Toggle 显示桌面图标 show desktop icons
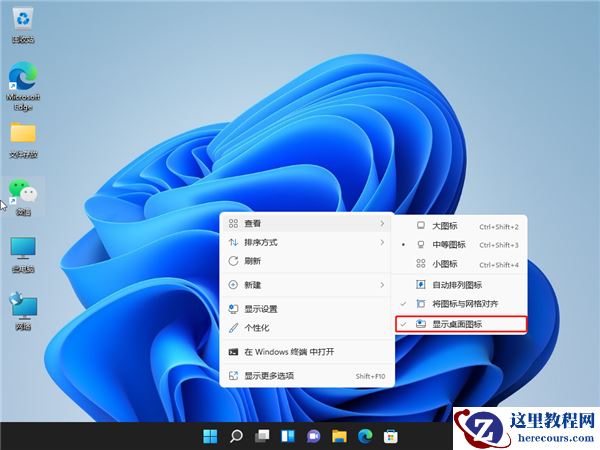This screenshot has height=450, width=600. [461, 324]
